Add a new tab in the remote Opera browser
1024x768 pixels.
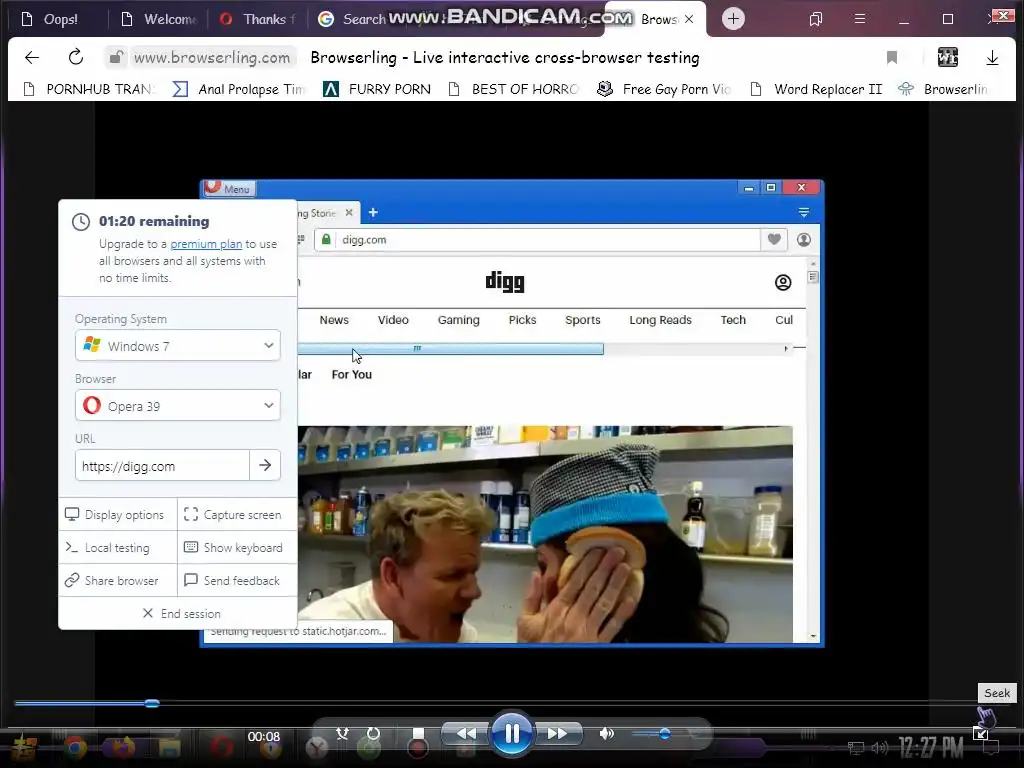[373, 212]
